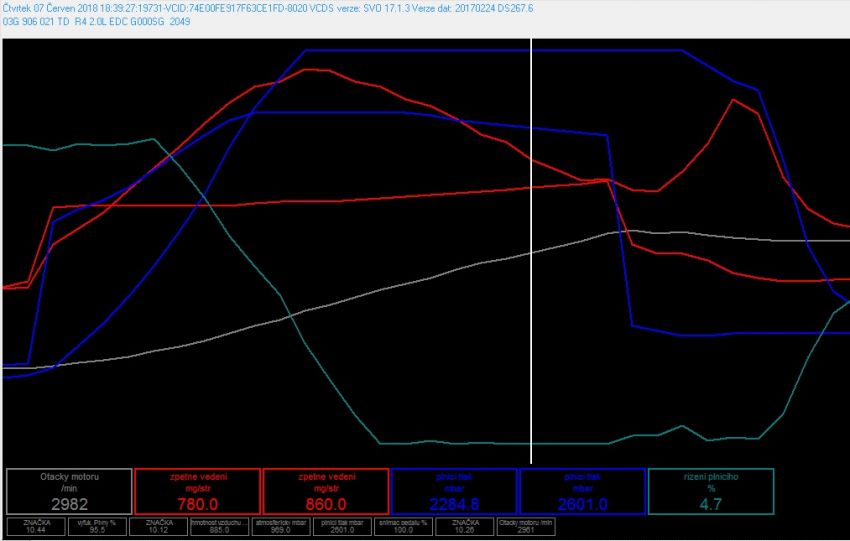Select the red zpetne vedeni 780.0 box

point(197,491)
